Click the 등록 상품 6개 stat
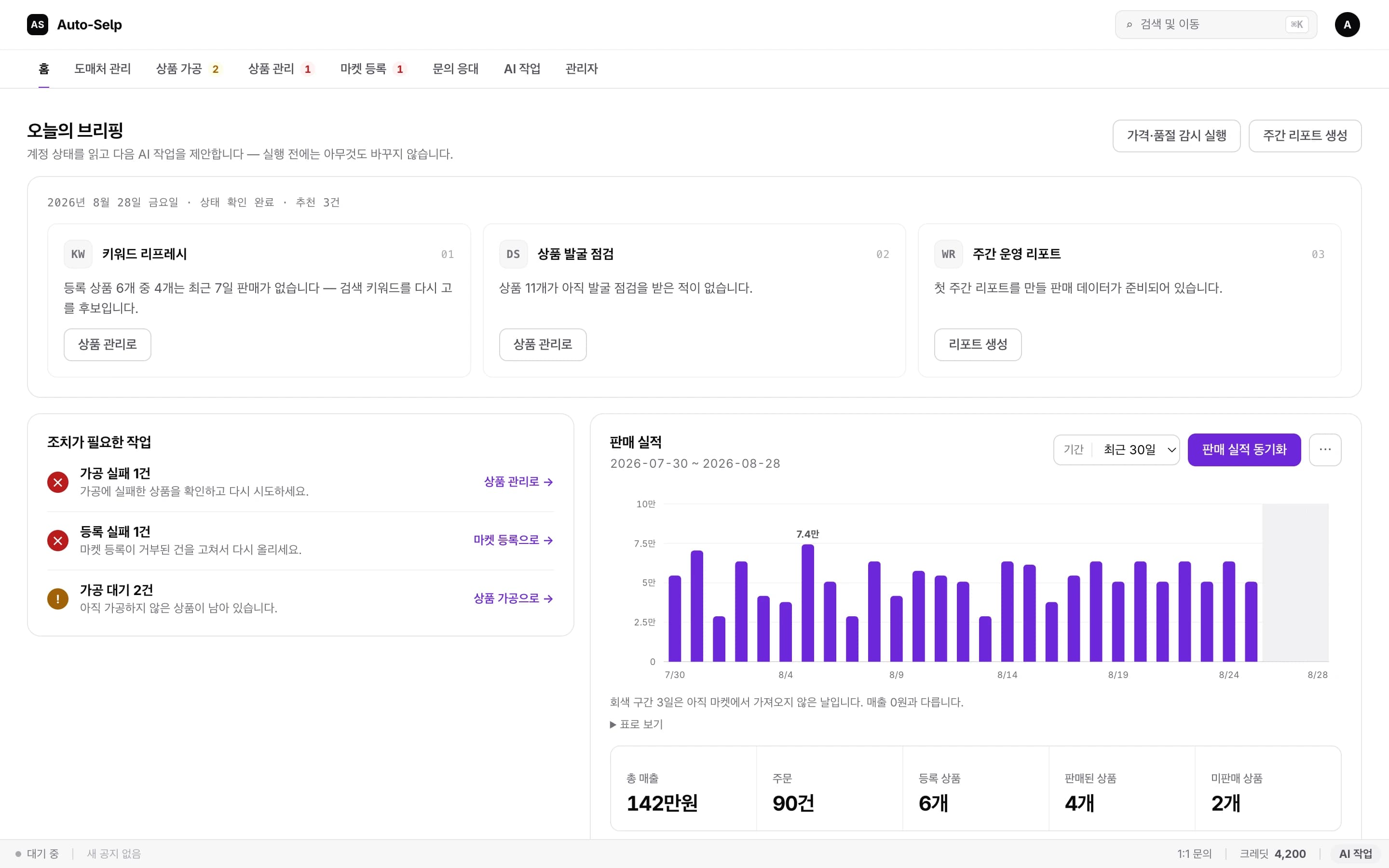Image resolution: width=1389 pixels, height=868 pixels. (x=976, y=789)
